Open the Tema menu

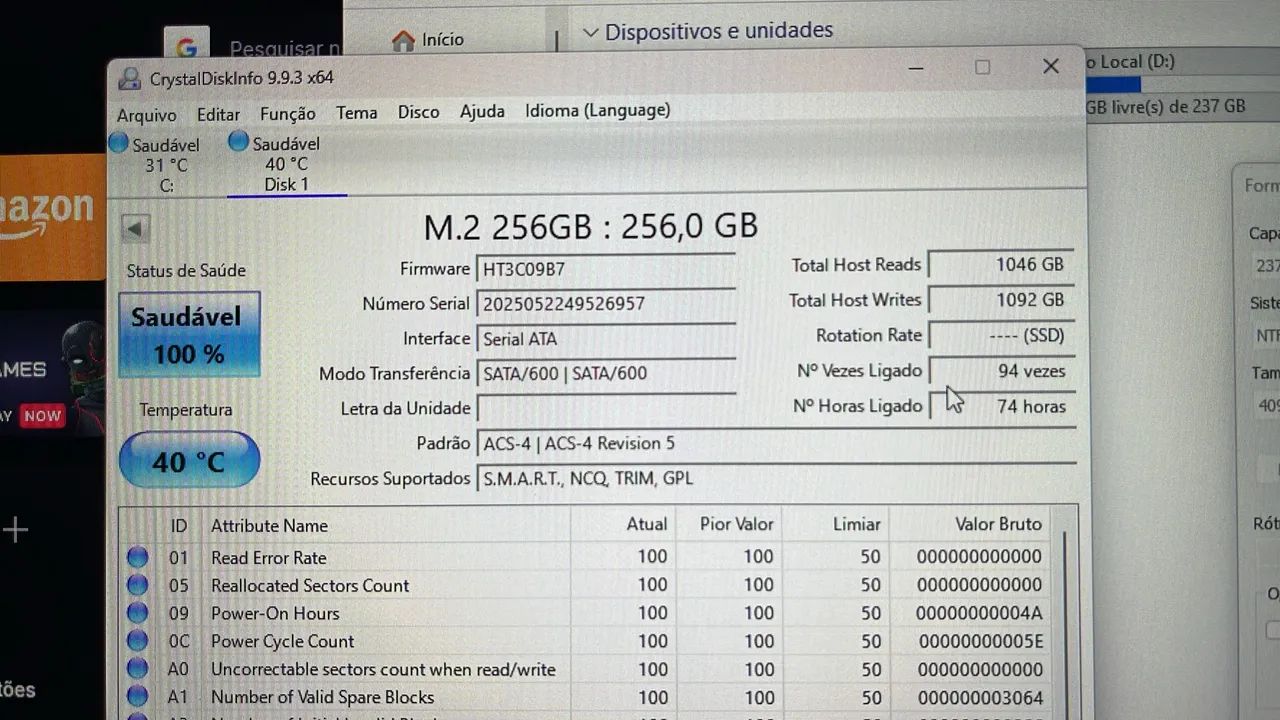click(357, 112)
